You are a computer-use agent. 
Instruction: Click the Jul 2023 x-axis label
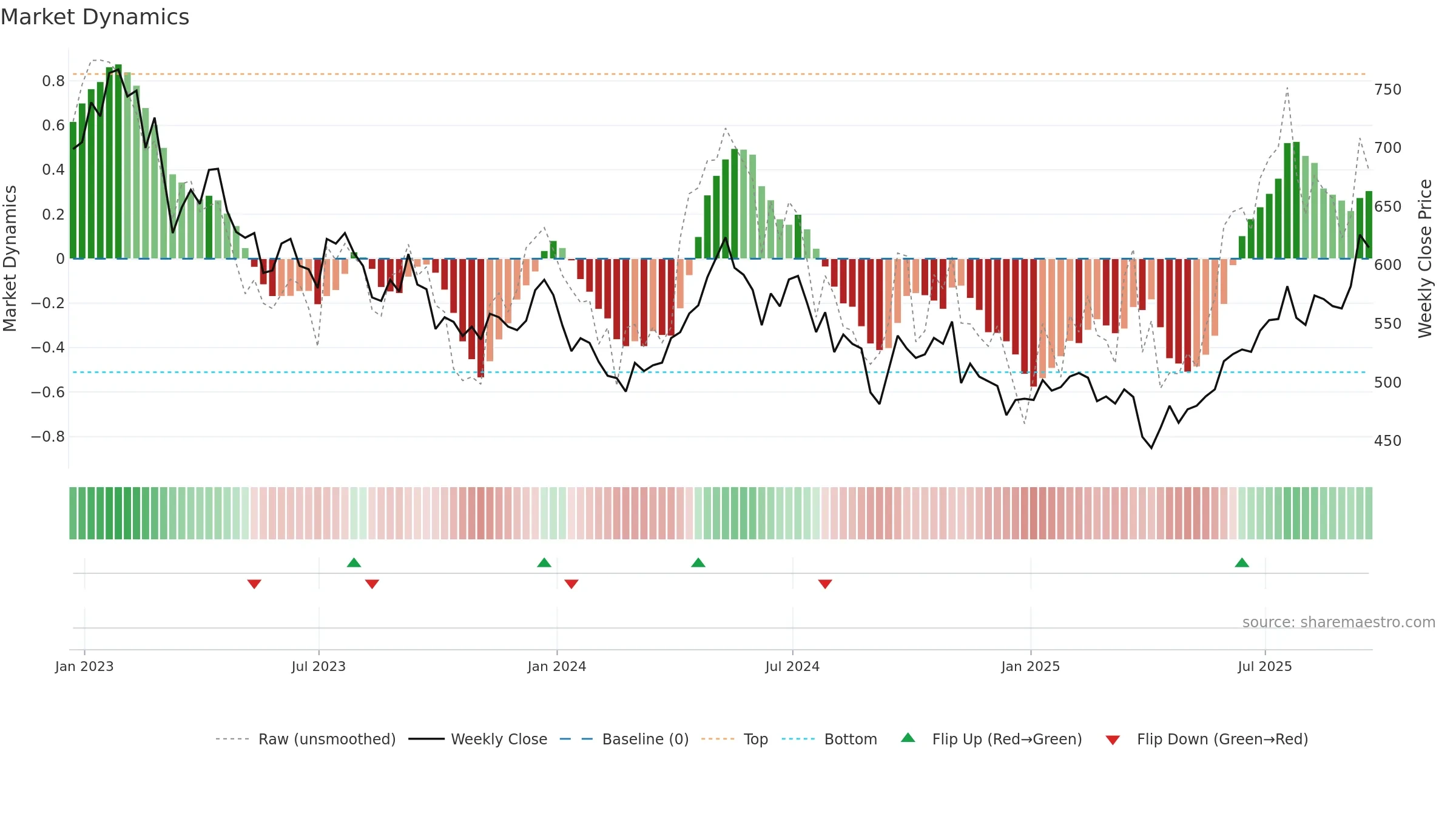318,666
